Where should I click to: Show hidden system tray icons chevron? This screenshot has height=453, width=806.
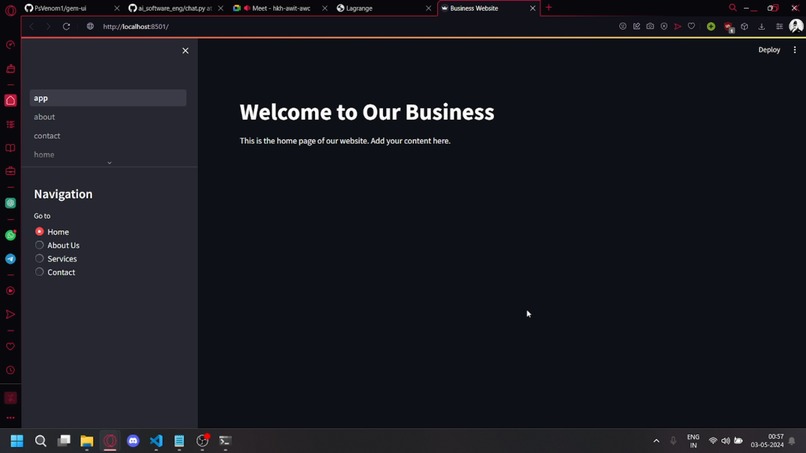tap(656, 441)
